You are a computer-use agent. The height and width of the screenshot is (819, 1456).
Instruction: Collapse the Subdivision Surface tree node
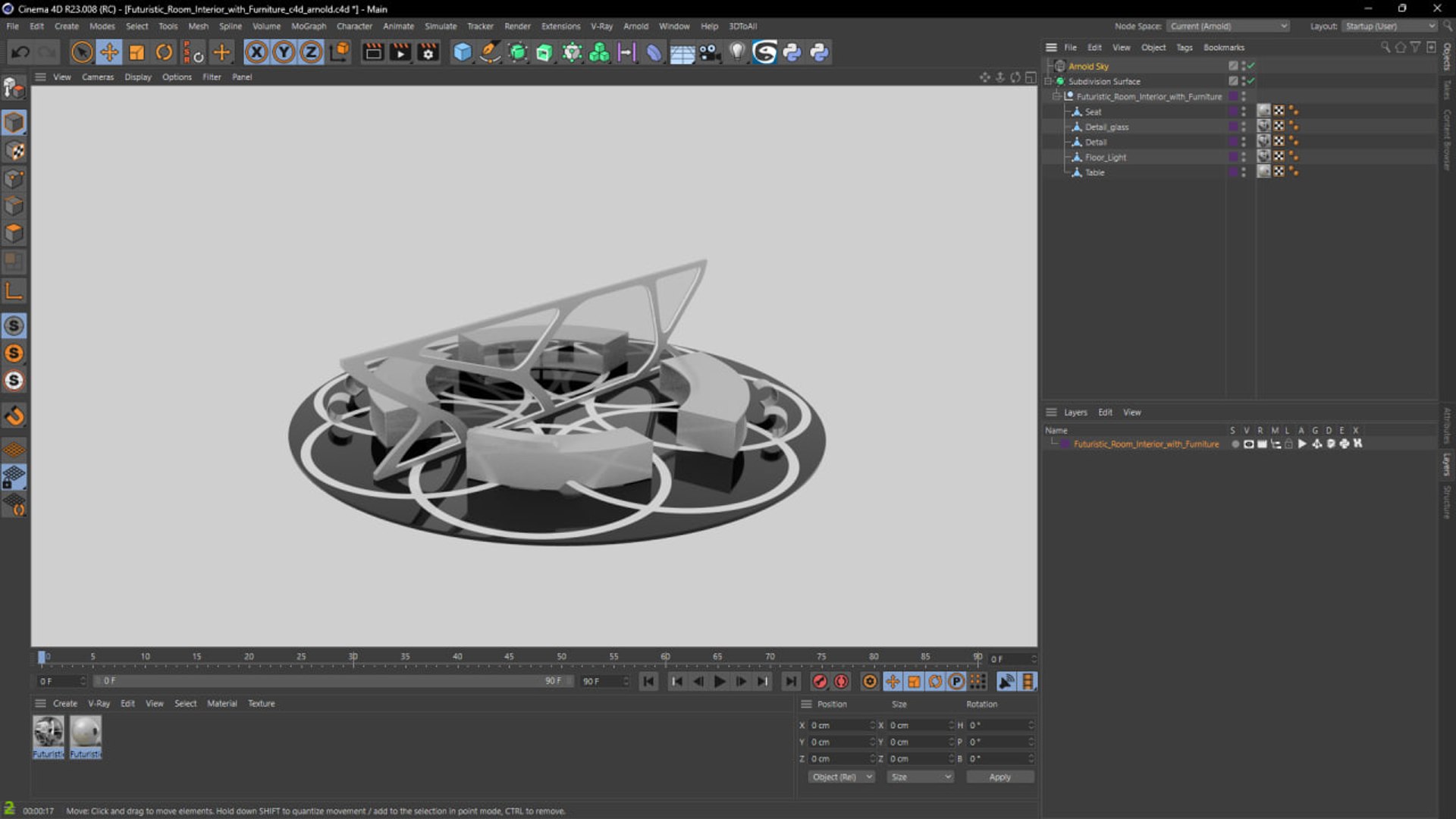[1049, 81]
